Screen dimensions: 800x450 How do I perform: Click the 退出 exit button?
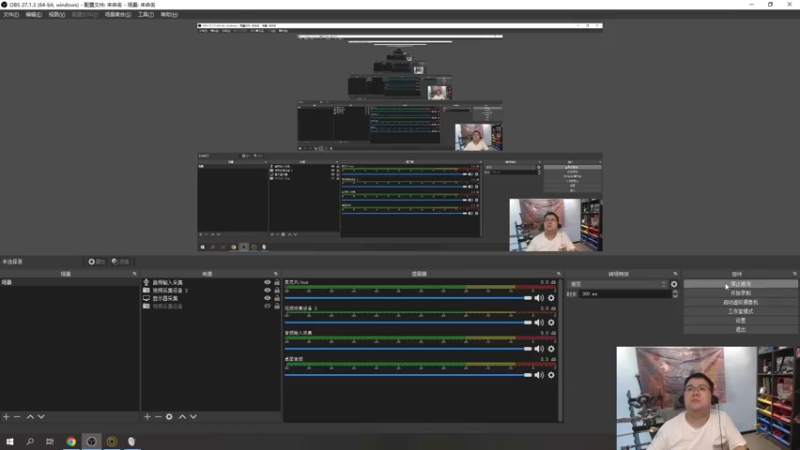point(740,330)
